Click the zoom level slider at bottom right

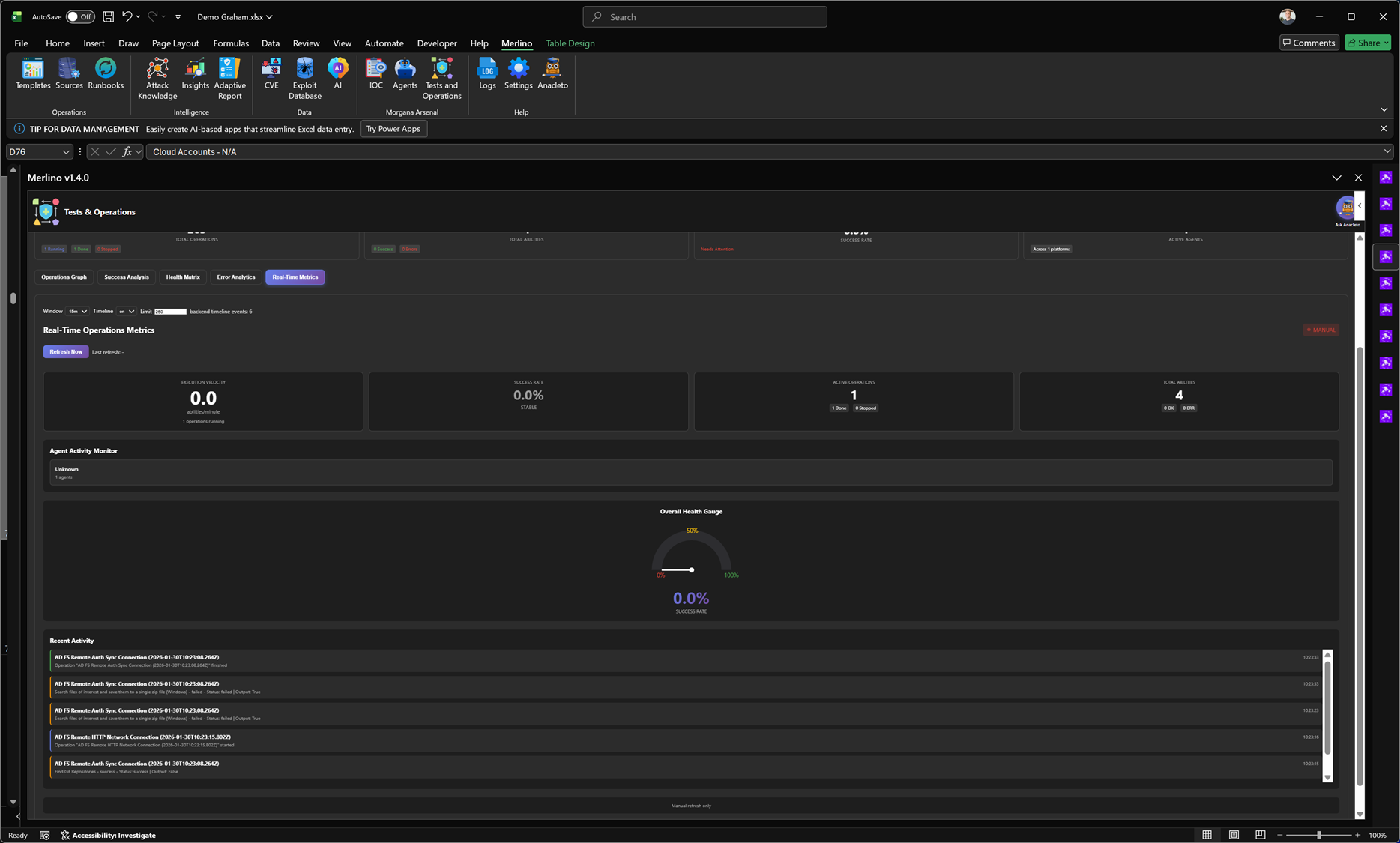pyautogui.click(x=1319, y=835)
